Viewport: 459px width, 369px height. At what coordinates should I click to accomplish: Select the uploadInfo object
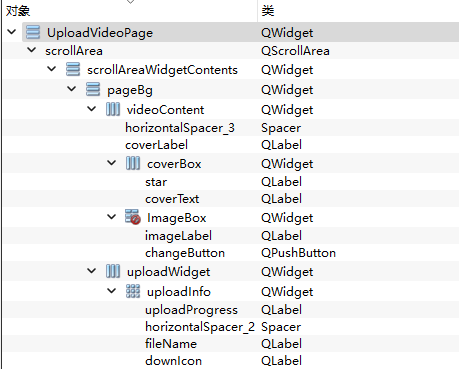pyautogui.click(x=179, y=292)
